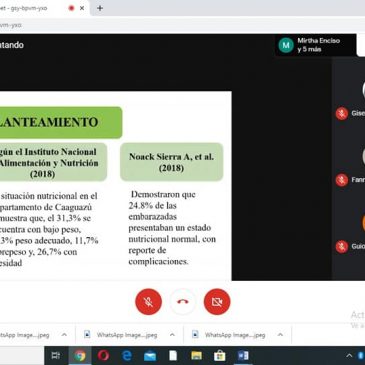This screenshot has height=365, width=365.
Task: Click the text 'reporte de complicaciones.'
Action: click(158, 256)
